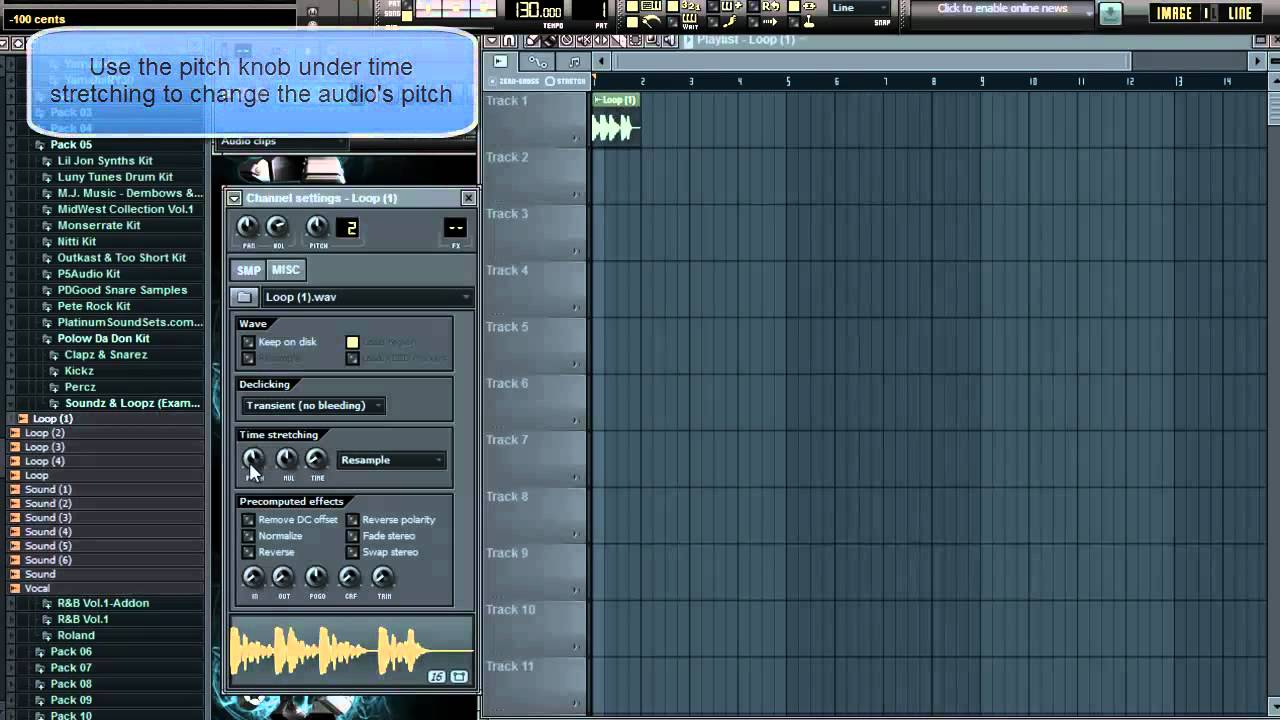Toggle the Playlist magnet snap icon
The image size is (1280, 720).
509,40
